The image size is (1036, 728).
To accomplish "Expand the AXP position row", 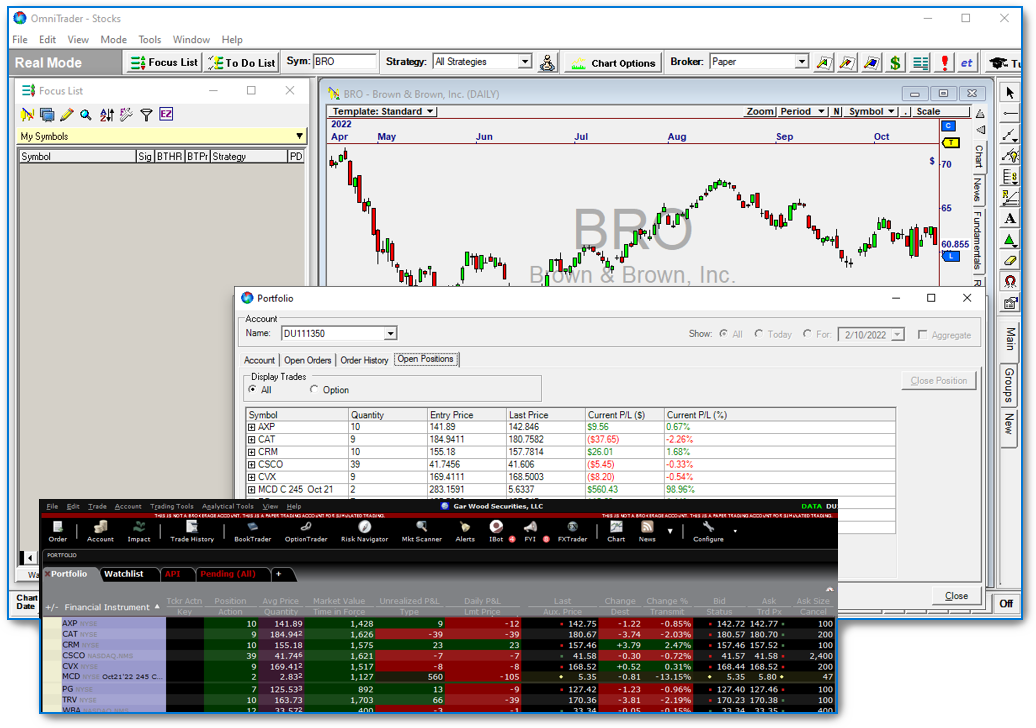I will [252, 427].
